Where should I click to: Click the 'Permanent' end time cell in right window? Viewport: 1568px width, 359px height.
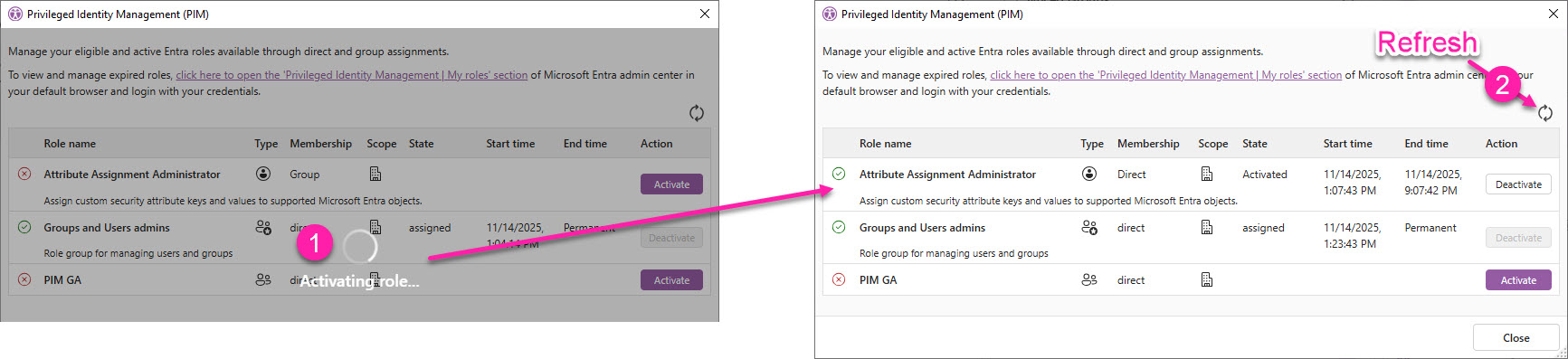pos(1430,227)
